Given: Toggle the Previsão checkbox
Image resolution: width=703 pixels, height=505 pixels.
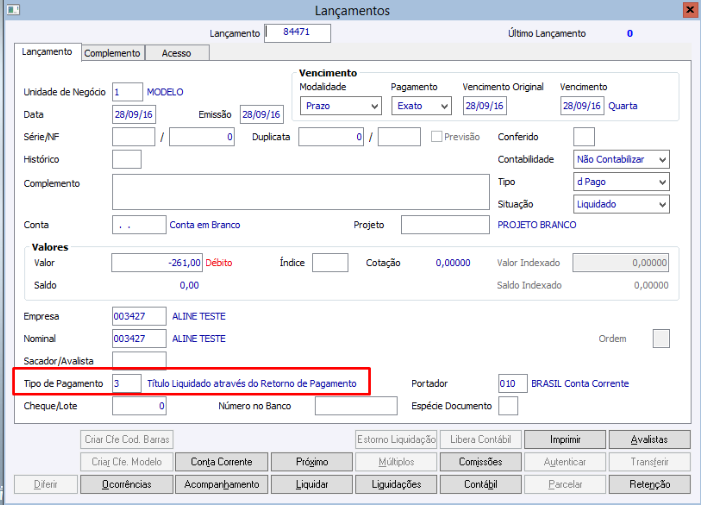Looking at the screenshot, I should 436,137.
